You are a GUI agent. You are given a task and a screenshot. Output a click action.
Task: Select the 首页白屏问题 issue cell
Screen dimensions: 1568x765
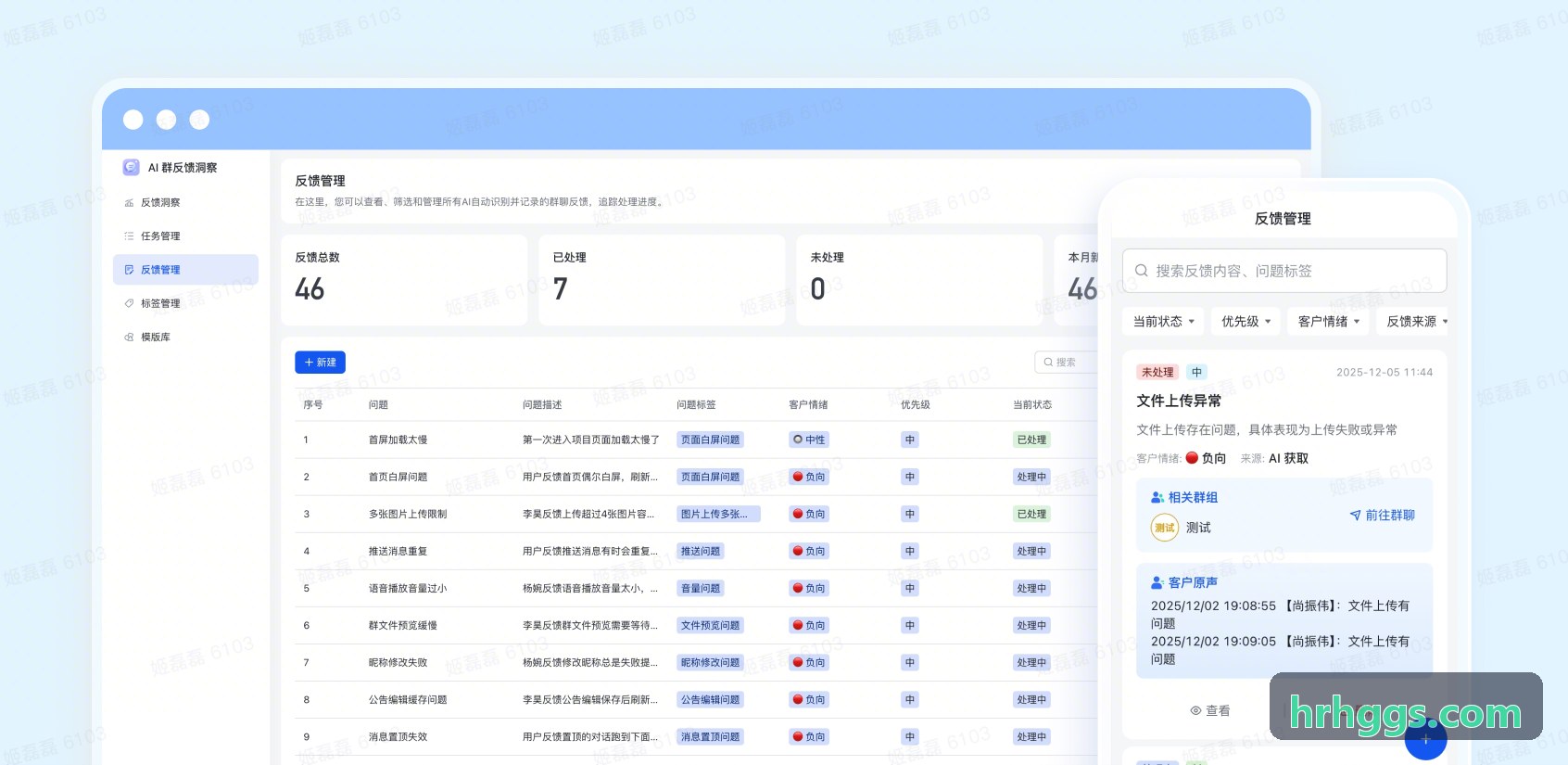pos(398,477)
